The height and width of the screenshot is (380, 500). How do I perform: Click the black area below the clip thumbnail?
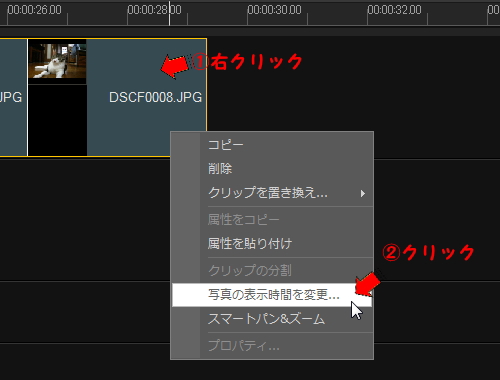pos(57,120)
